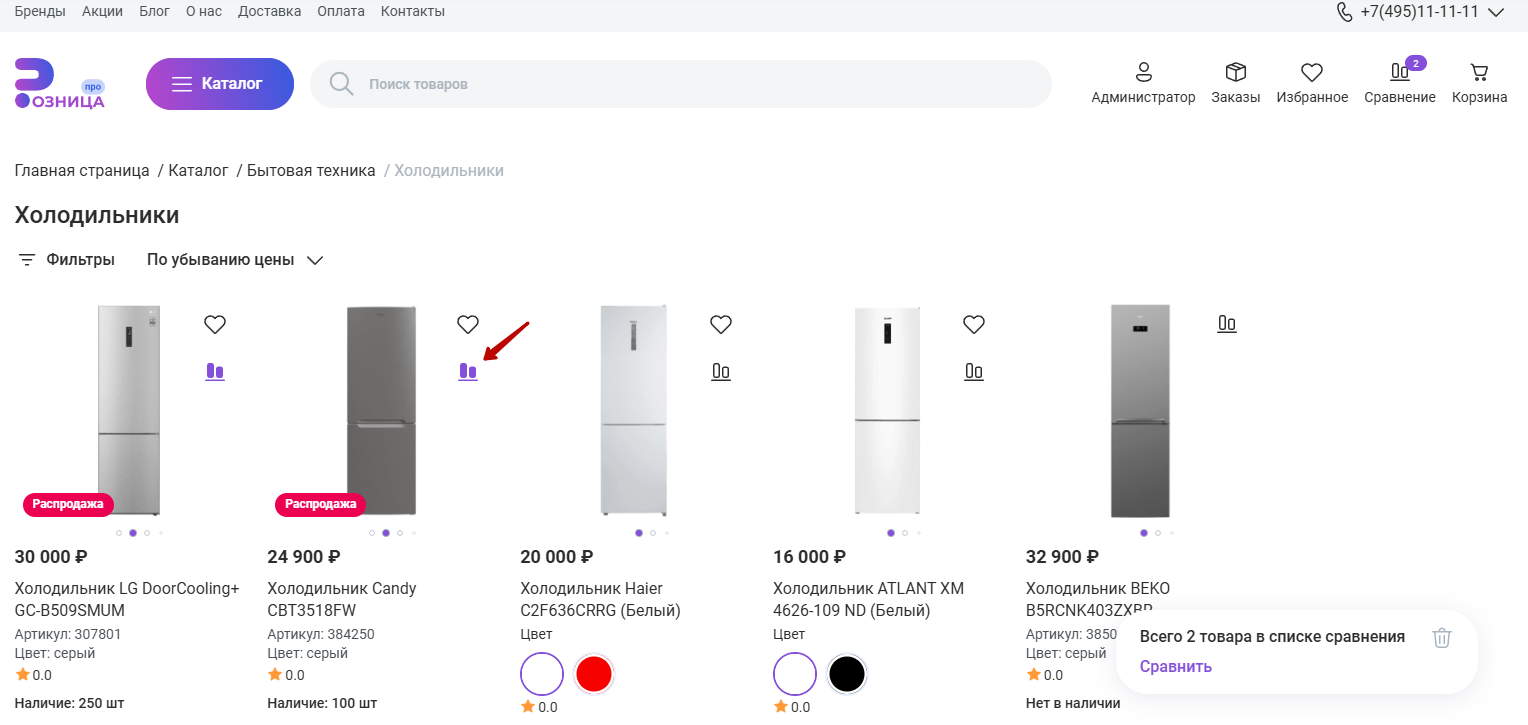Go to Бытовая техника breadcrumb
The width and height of the screenshot is (1528, 725).
point(311,171)
